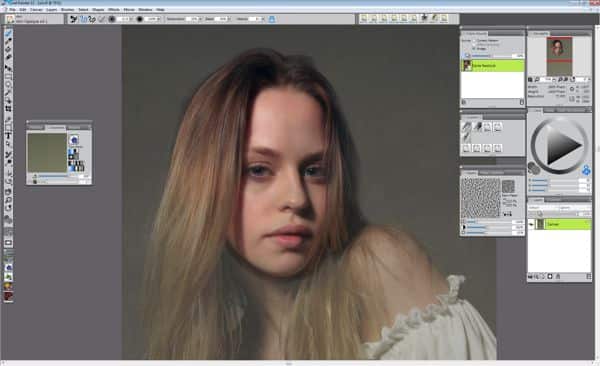Toggle visibility of the Canvas layer
The image size is (600, 366).
click(531, 224)
